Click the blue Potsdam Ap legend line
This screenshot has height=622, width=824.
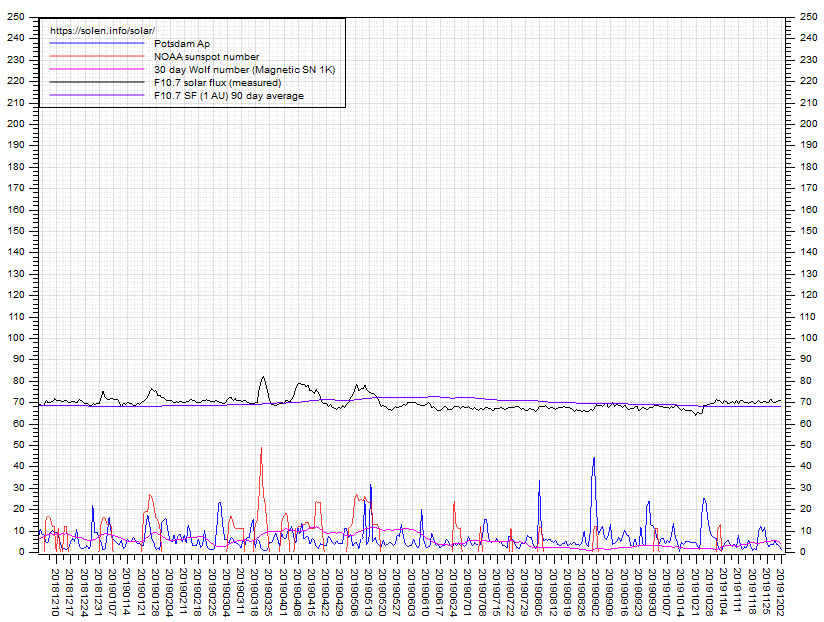97,44
